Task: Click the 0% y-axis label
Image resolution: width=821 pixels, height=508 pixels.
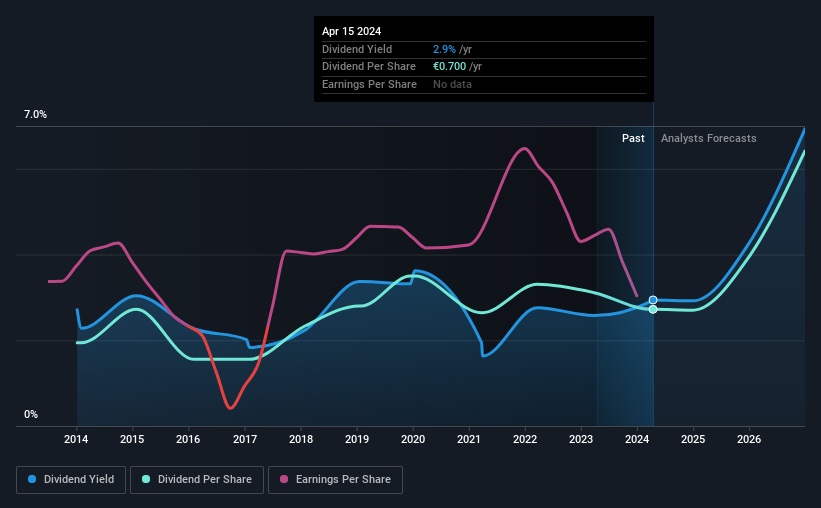Action: coord(31,414)
